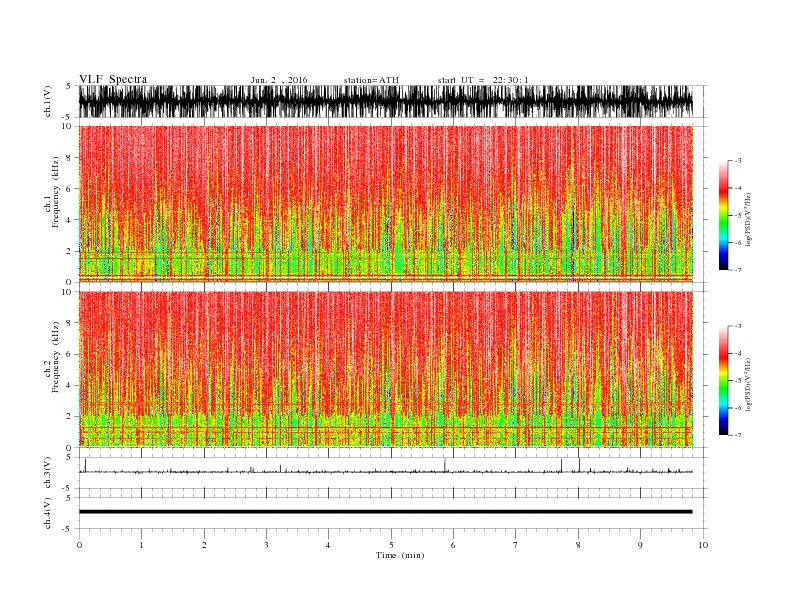Click the time axis tick label "3"

[x=266, y=545]
